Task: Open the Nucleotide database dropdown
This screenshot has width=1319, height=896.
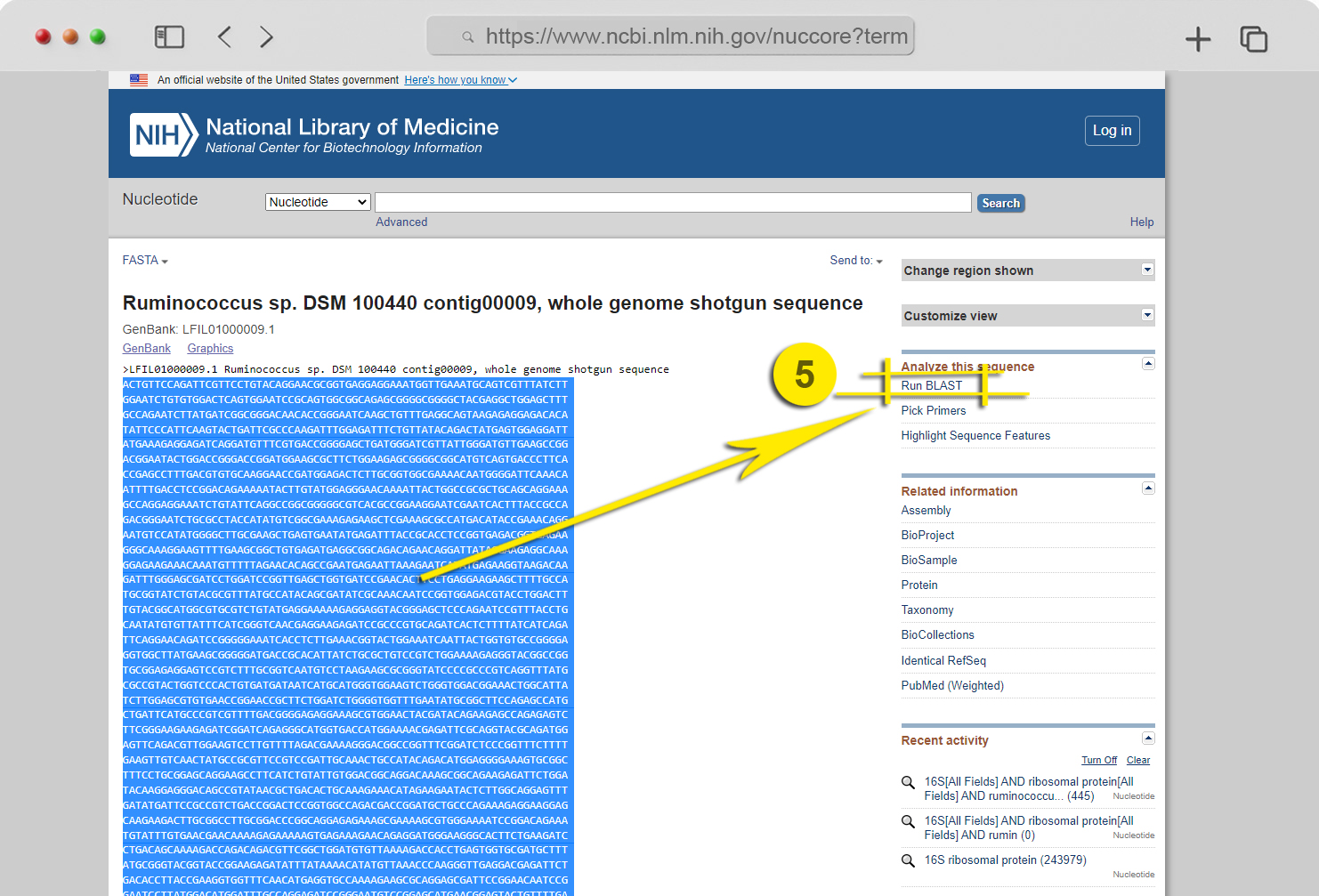Action: pyautogui.click(x=318, y=202)
